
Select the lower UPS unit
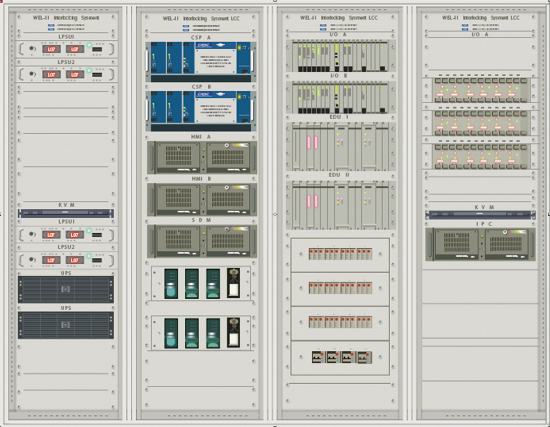point(66,325)
